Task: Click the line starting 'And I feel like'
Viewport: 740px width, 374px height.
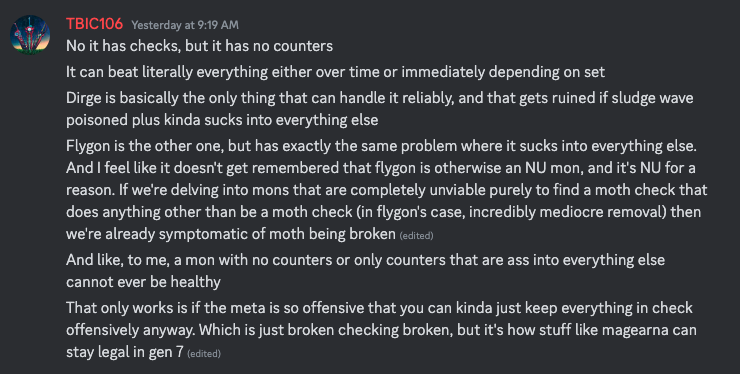Action: pyautogui.click(x=381, y=168)
